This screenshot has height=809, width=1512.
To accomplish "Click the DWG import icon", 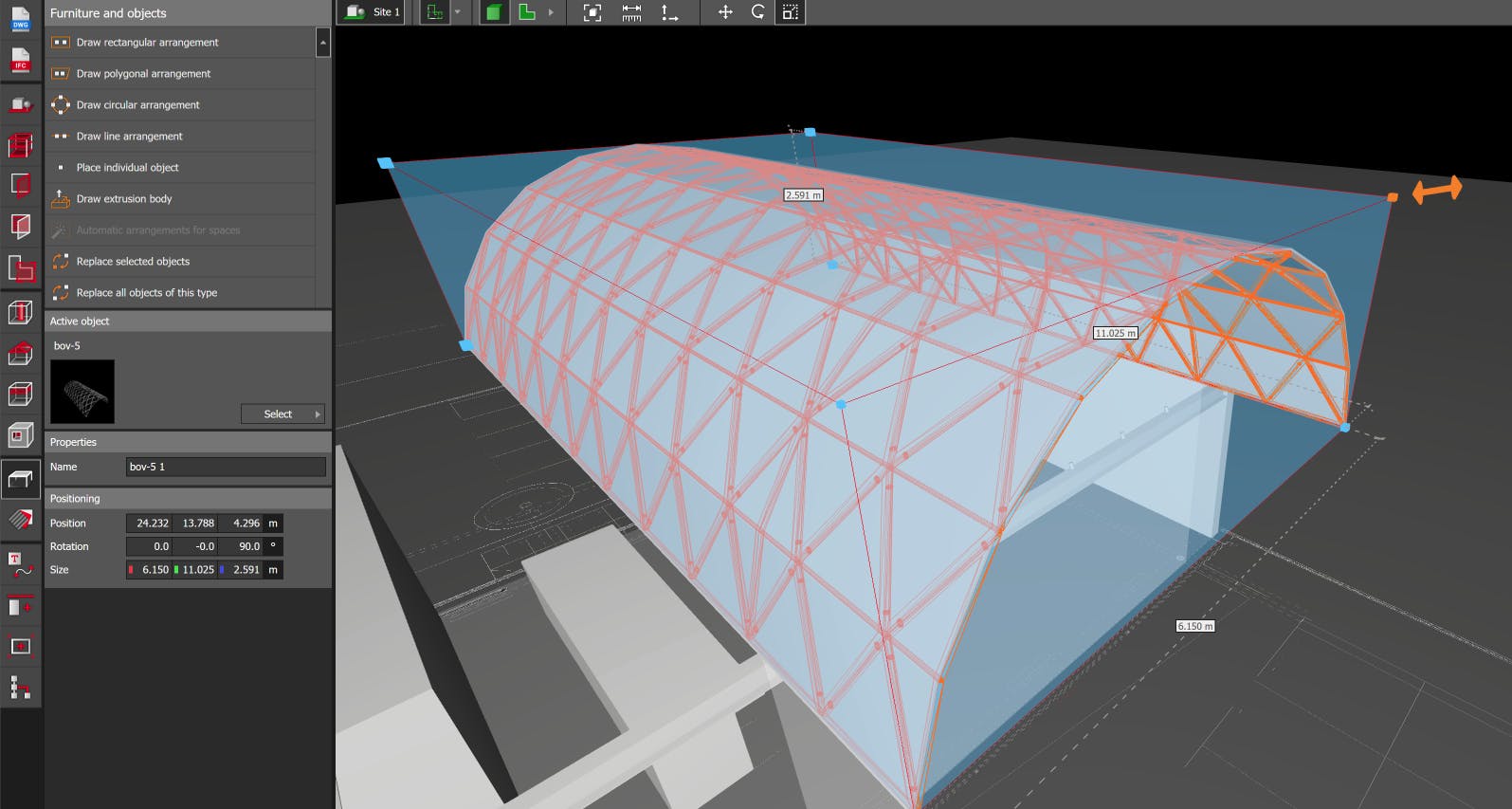I will [x=20, y=19].
